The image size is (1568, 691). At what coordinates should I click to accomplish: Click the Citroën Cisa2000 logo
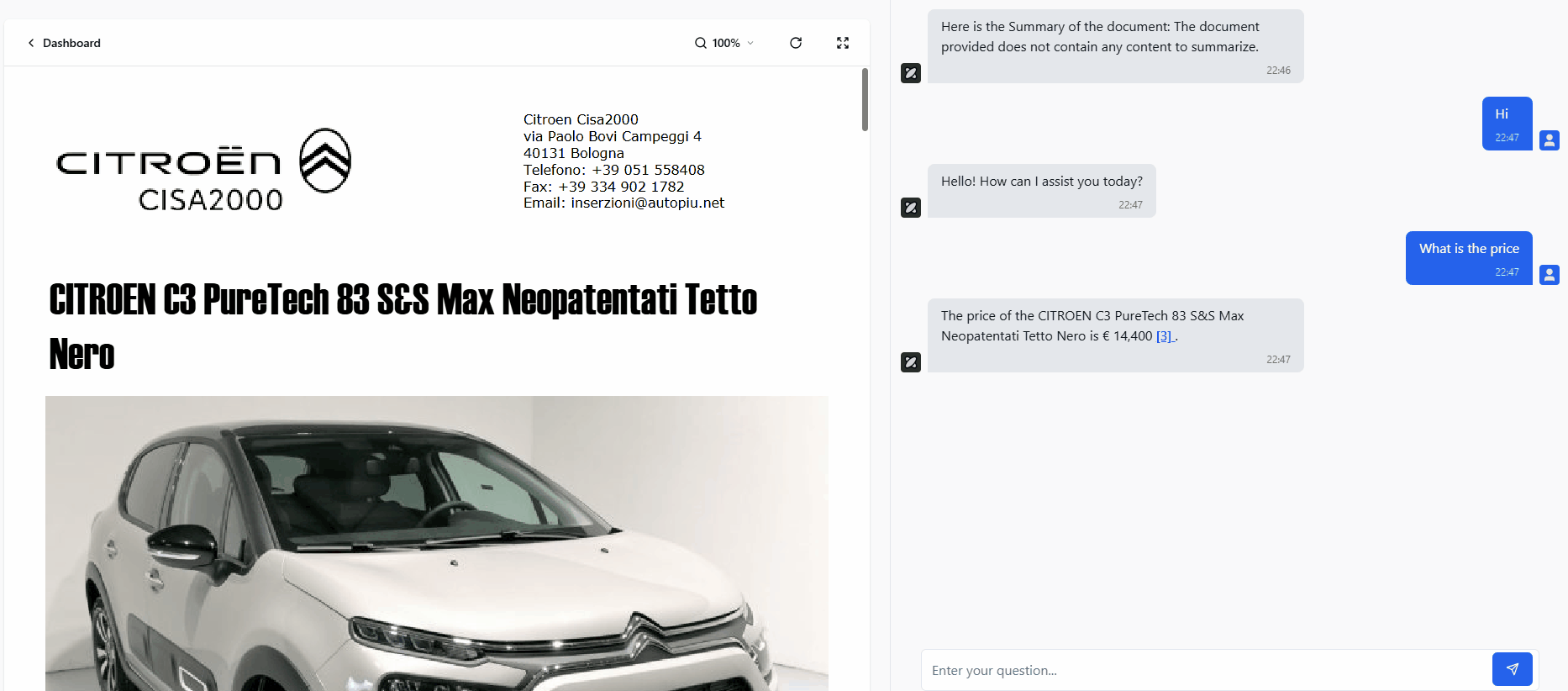tap(204, 170)
